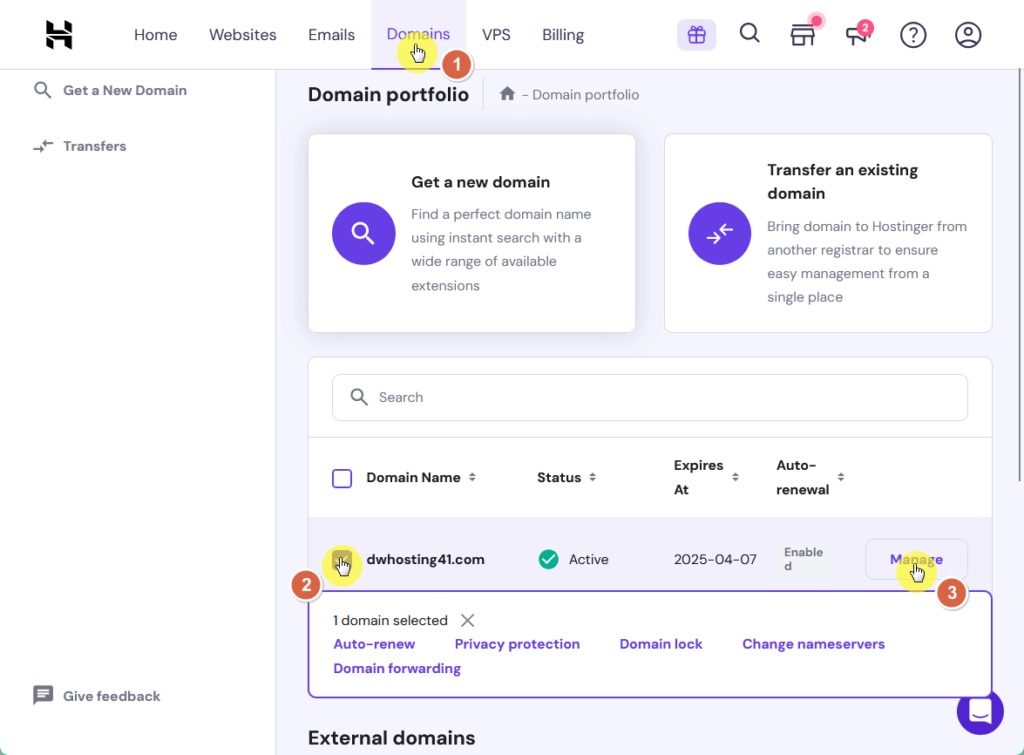1024x755 pixels.
Task: Click the purple magnifier icon in Get a new domain card
Action: tap(364, 233)
